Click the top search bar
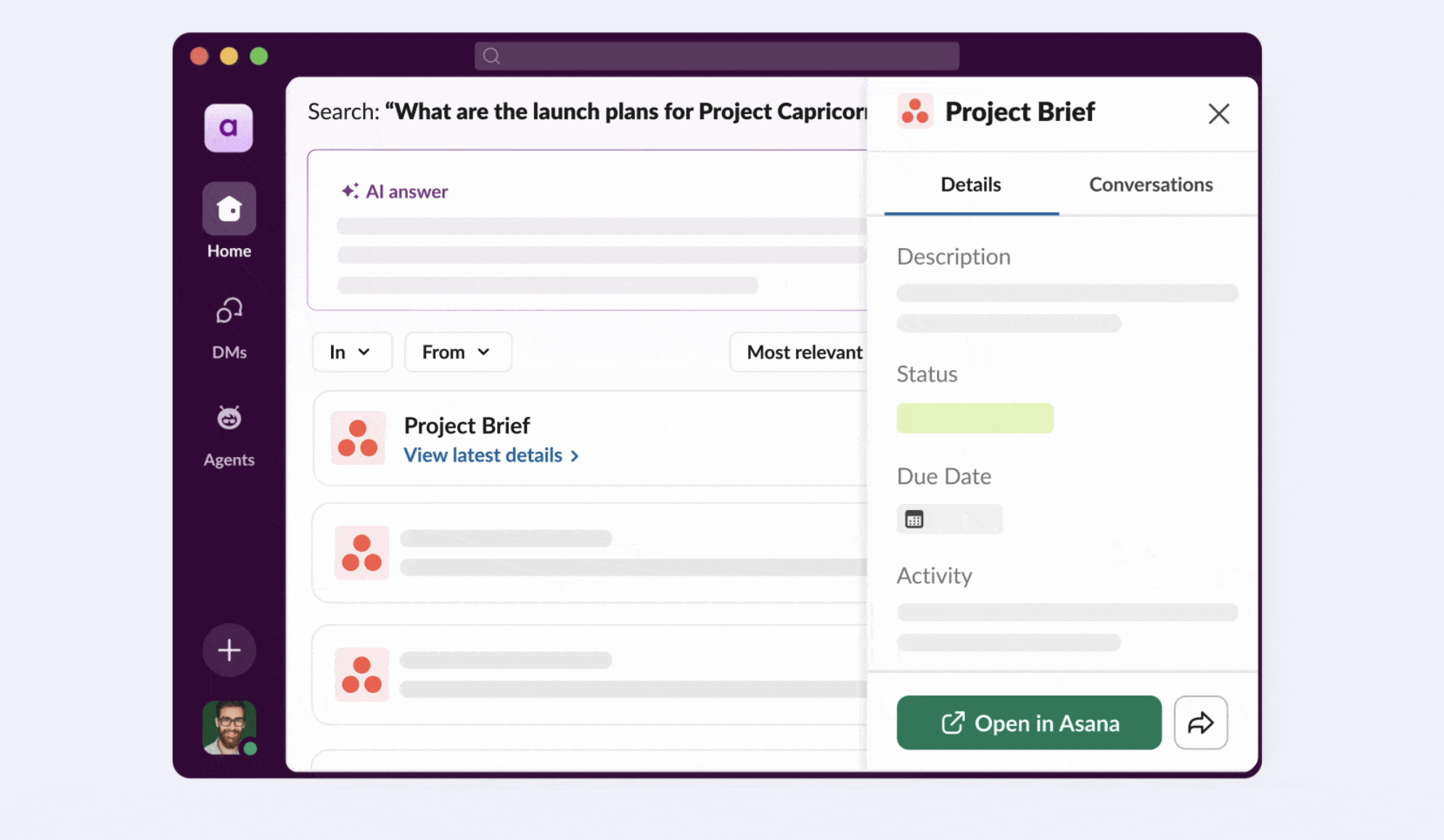Screen dimensions: 1444x840 716,56
